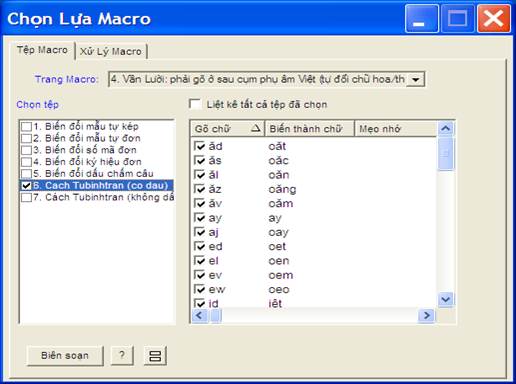Switch to the Xử Lý Macro tab
The image size is (516, 384).
[x=111, y=52]
